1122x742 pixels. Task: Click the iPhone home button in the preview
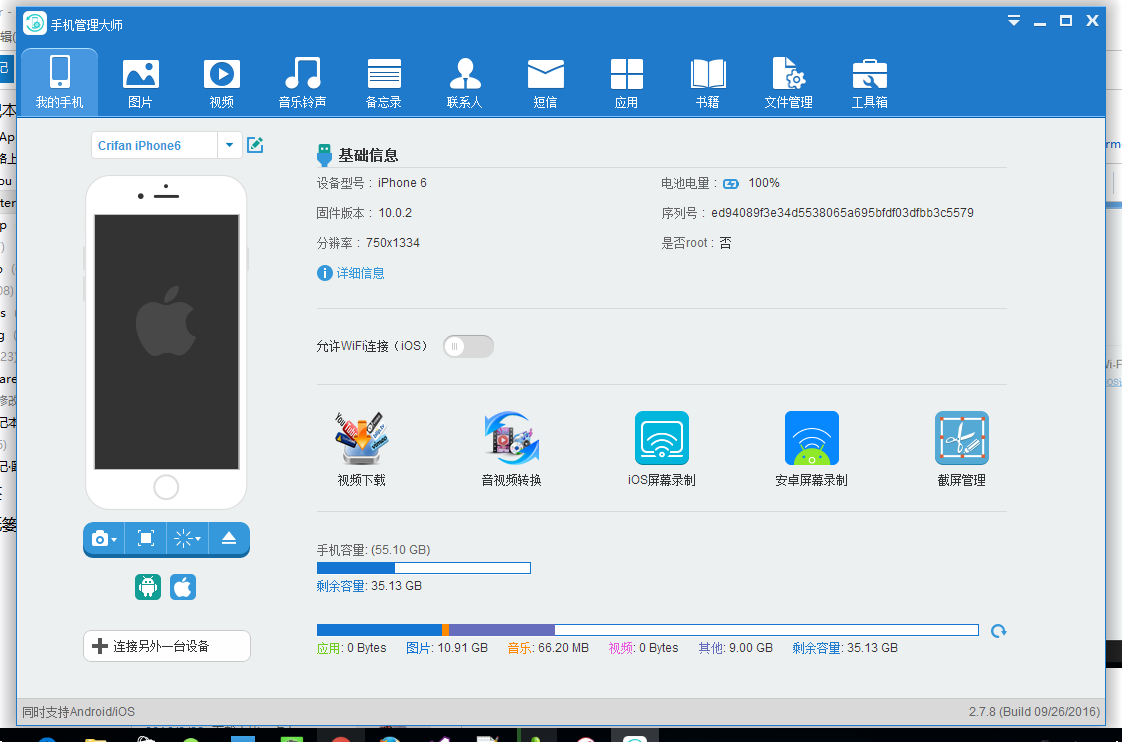166,488
